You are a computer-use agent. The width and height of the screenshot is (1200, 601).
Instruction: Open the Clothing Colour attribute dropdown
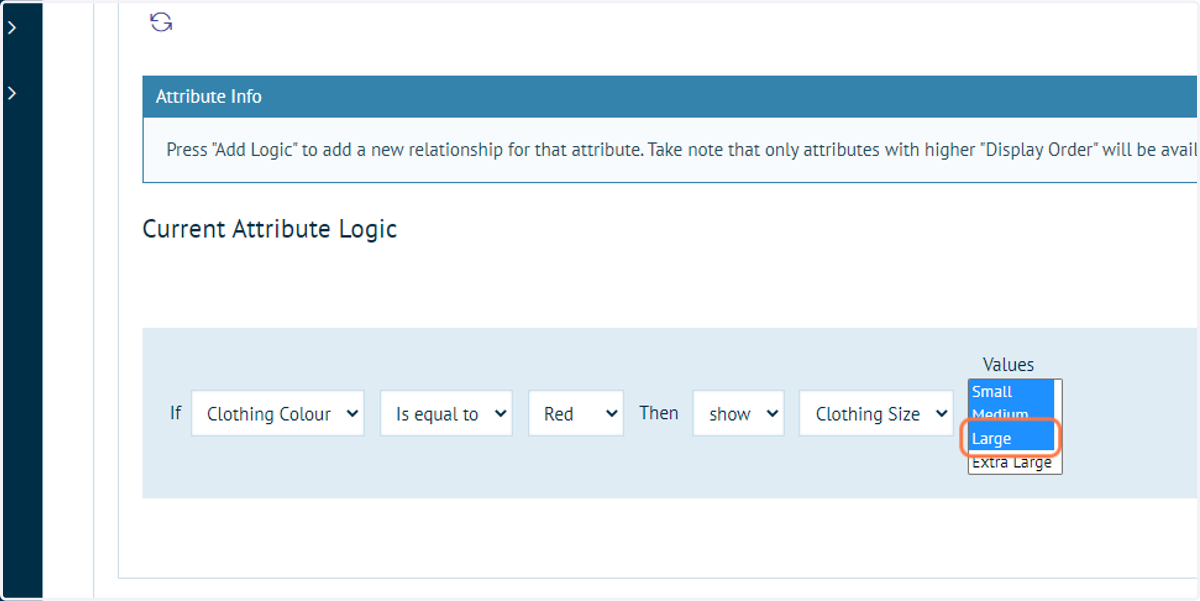pyautogui.click(x=278, y=413)
